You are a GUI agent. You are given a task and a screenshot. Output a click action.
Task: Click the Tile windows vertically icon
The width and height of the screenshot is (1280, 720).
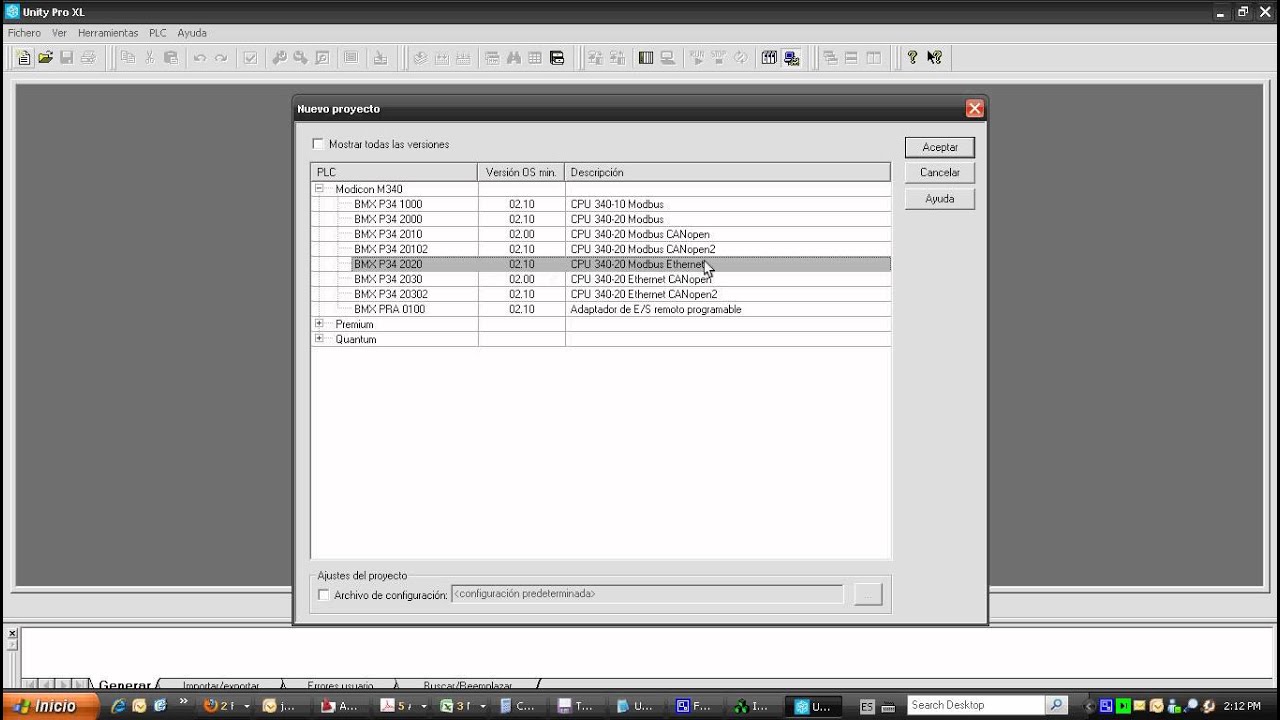point(874,58)
